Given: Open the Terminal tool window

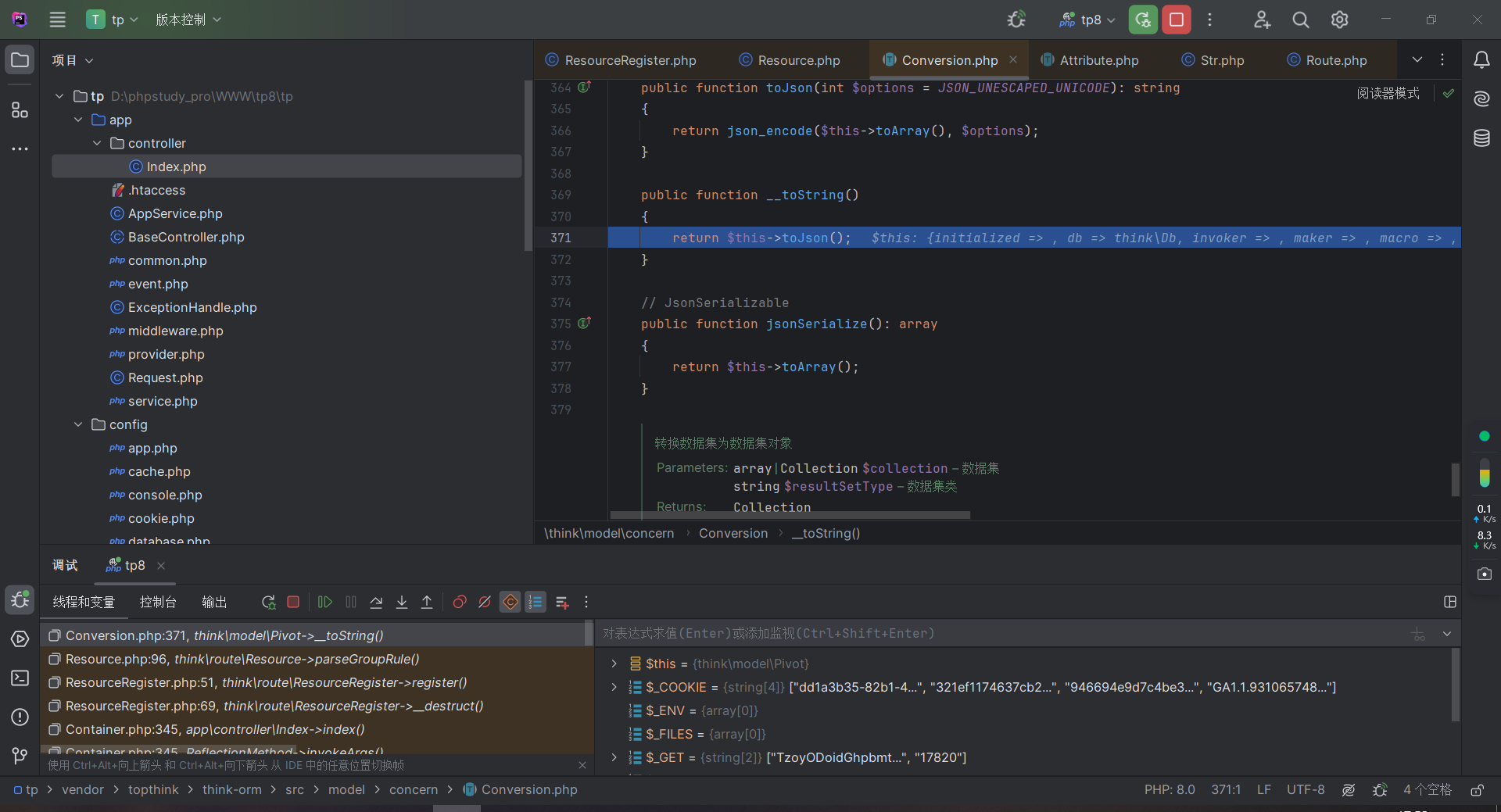Looking at the screenshot, I should pyautogui.click(x=20, y=678).
